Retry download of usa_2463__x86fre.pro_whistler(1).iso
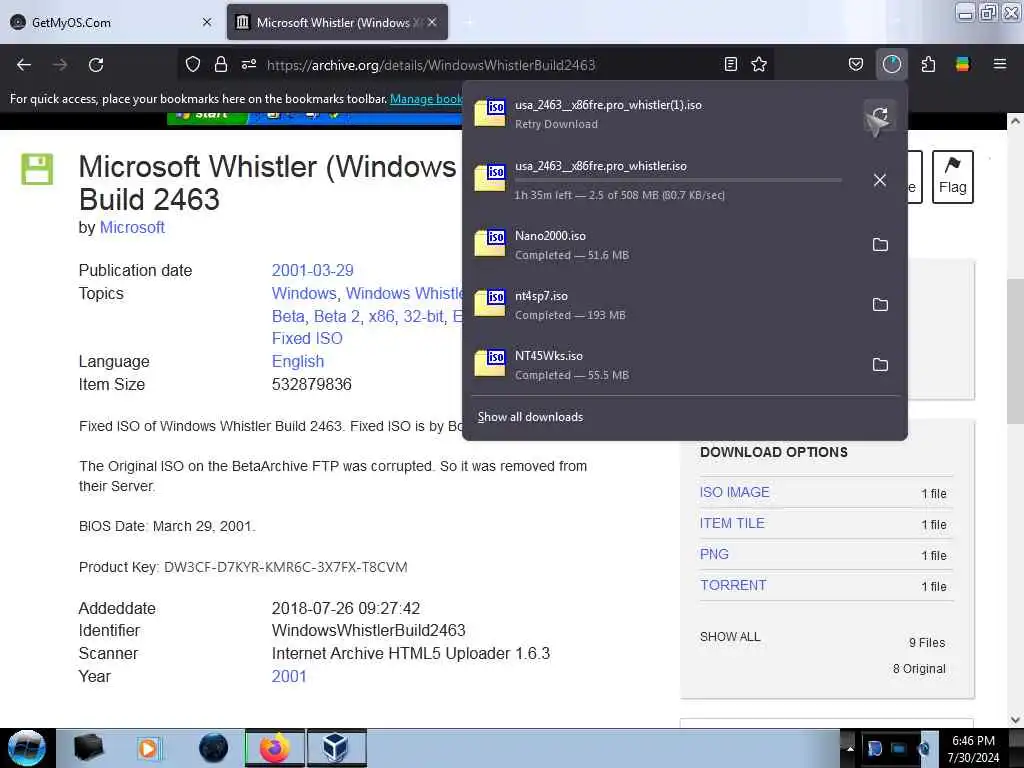This screenshot has width=1024, height=768. click(880, 116)
